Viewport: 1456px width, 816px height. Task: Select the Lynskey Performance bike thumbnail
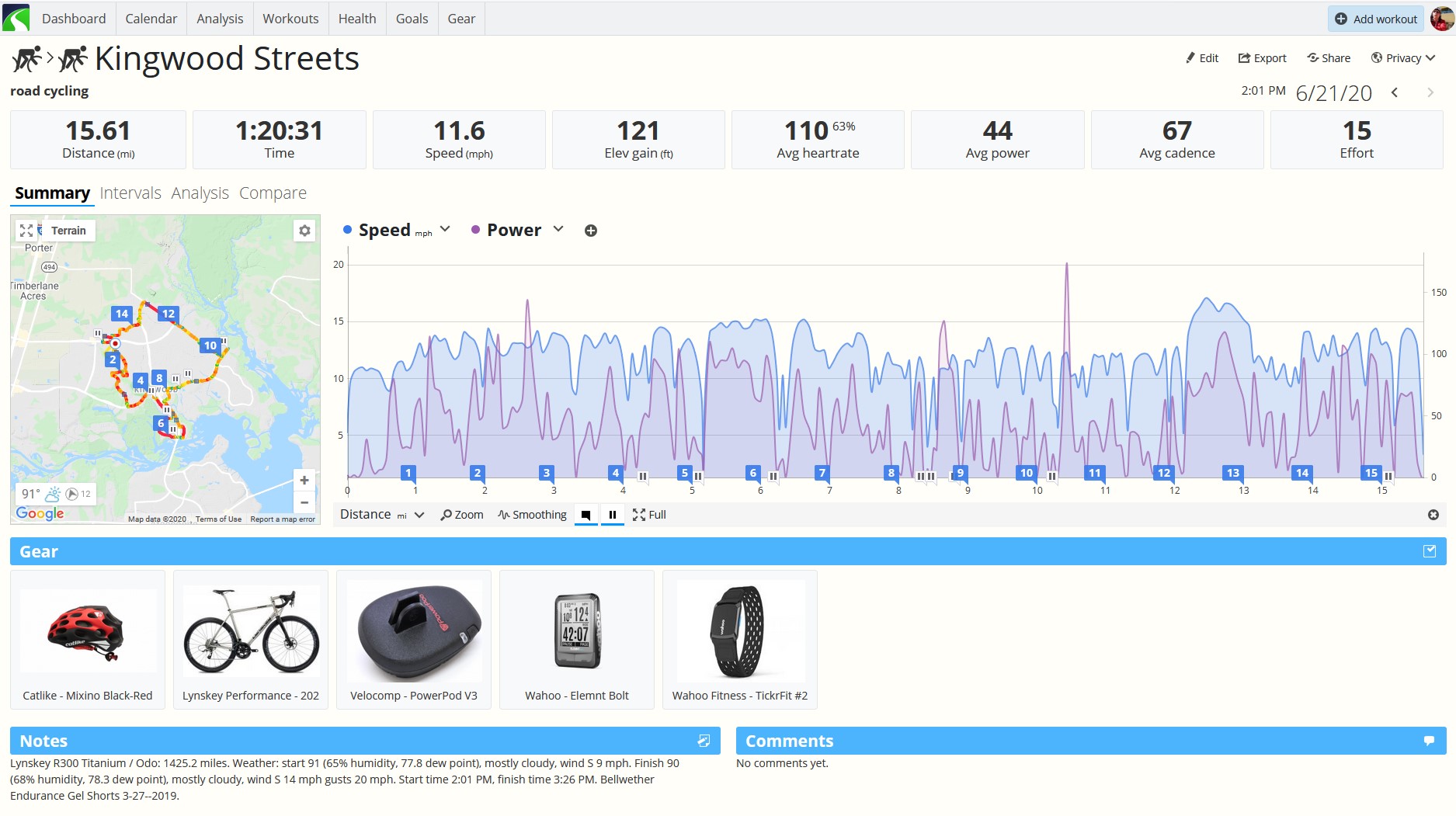click(x=251, y=630)
